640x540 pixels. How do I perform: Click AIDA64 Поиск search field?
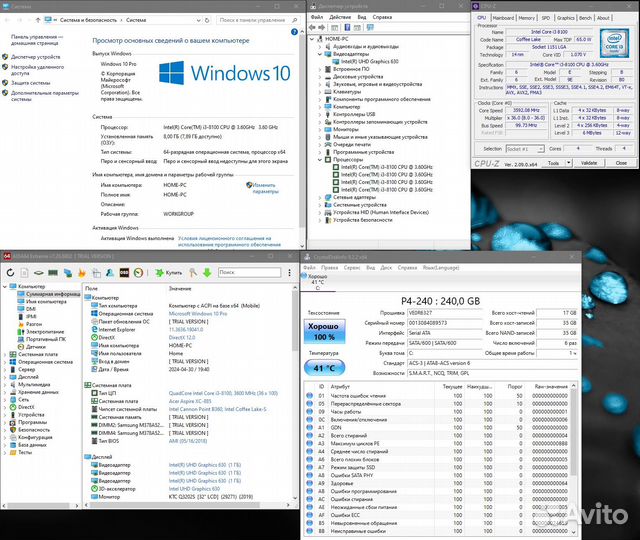(x=249, y=272)
